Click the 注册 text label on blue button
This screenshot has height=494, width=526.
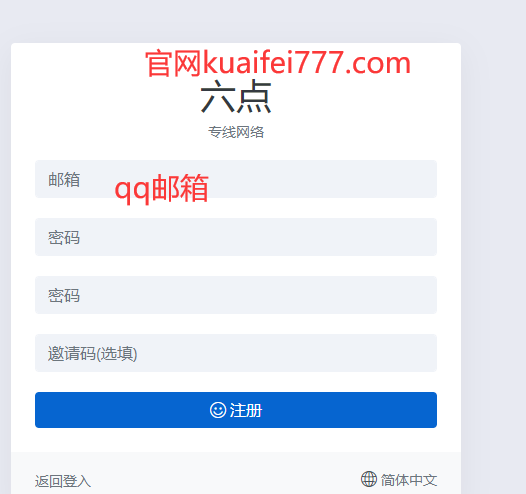(x=246, y=410)
